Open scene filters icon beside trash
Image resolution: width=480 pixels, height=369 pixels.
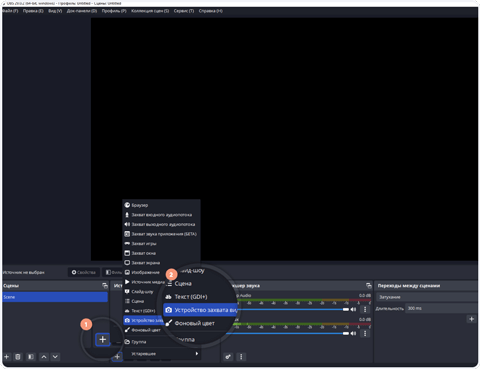pyautogui.click(x=31, y=357)
